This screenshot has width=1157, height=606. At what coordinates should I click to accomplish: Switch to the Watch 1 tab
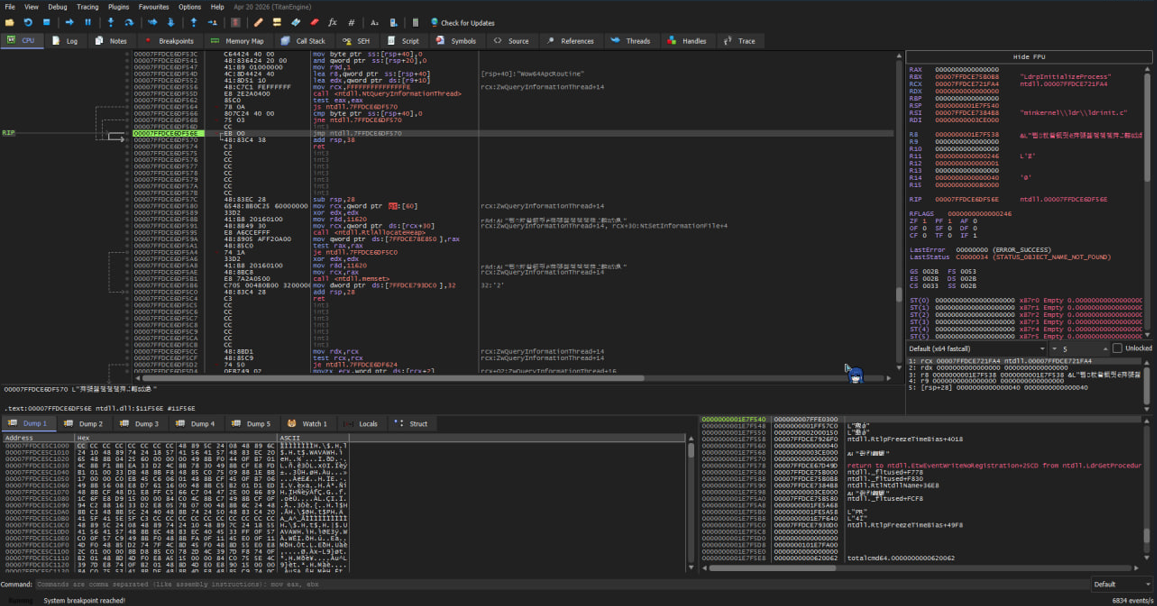point(307,424)
